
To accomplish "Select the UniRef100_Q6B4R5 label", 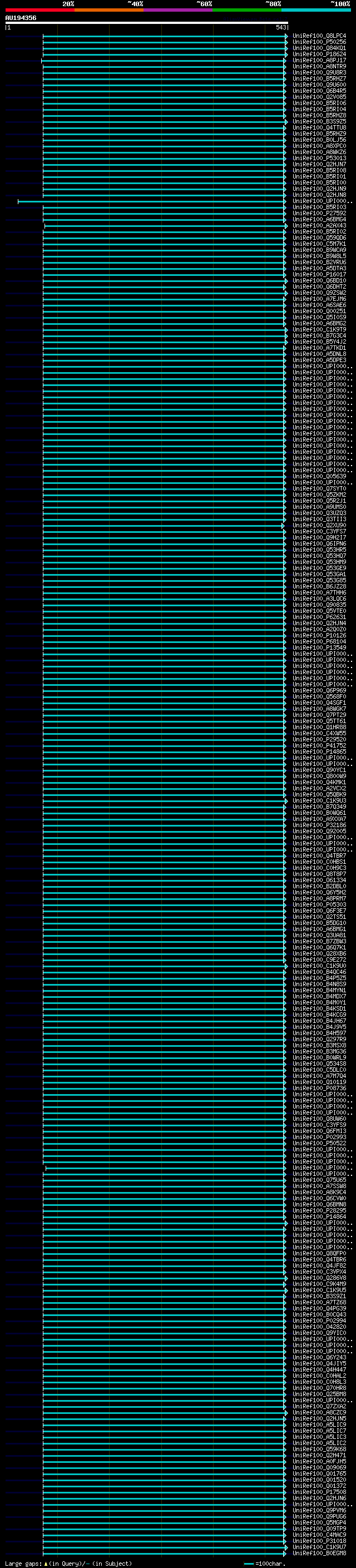I will (x=319, y=91).
